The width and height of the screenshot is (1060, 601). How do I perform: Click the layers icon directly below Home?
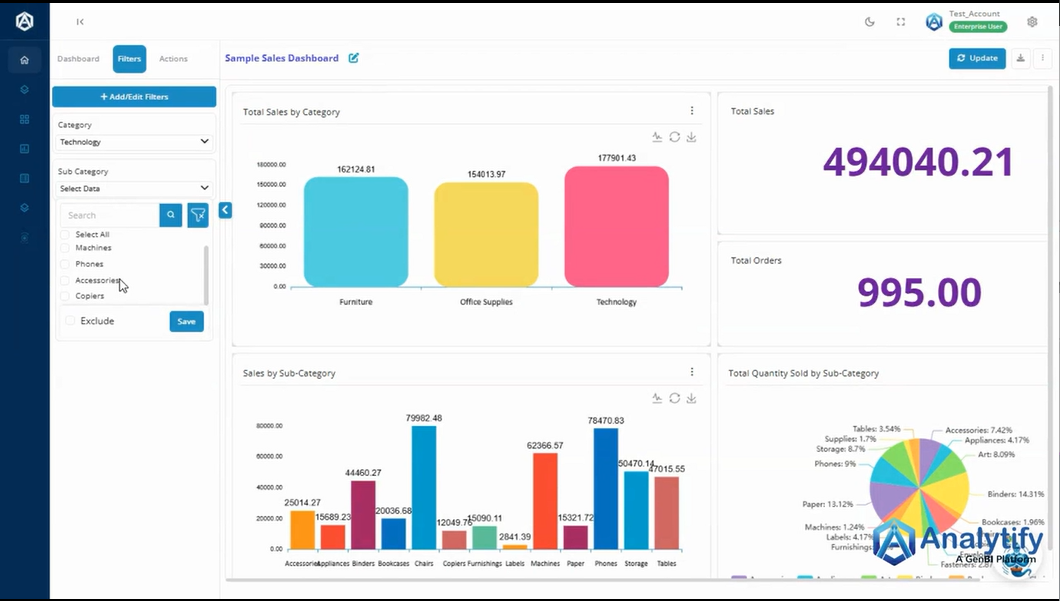(24, 89)
